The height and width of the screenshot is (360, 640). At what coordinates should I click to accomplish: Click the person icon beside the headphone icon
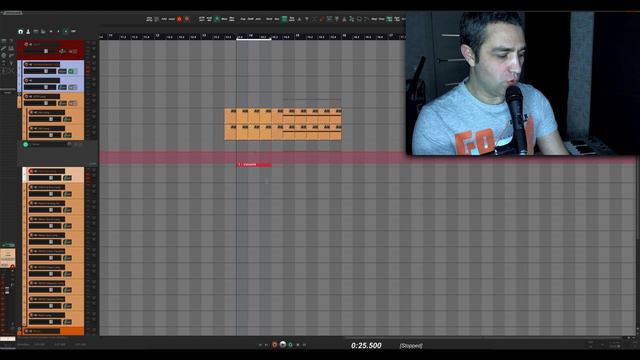point(28,31)
